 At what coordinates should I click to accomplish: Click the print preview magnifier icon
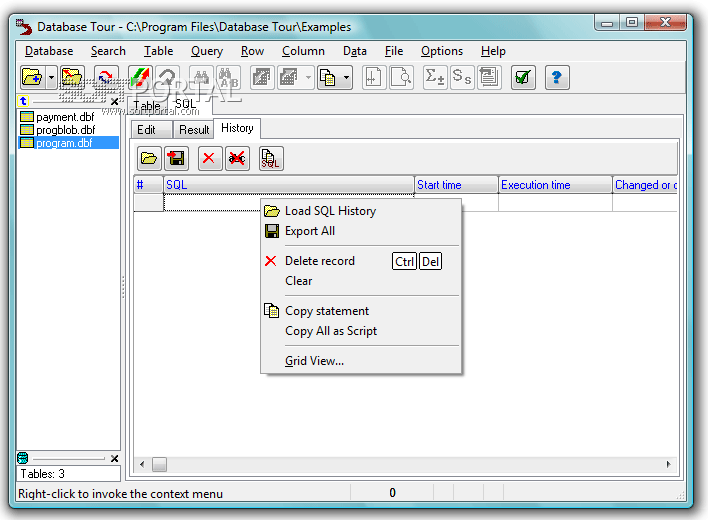(x=401, y=78)
